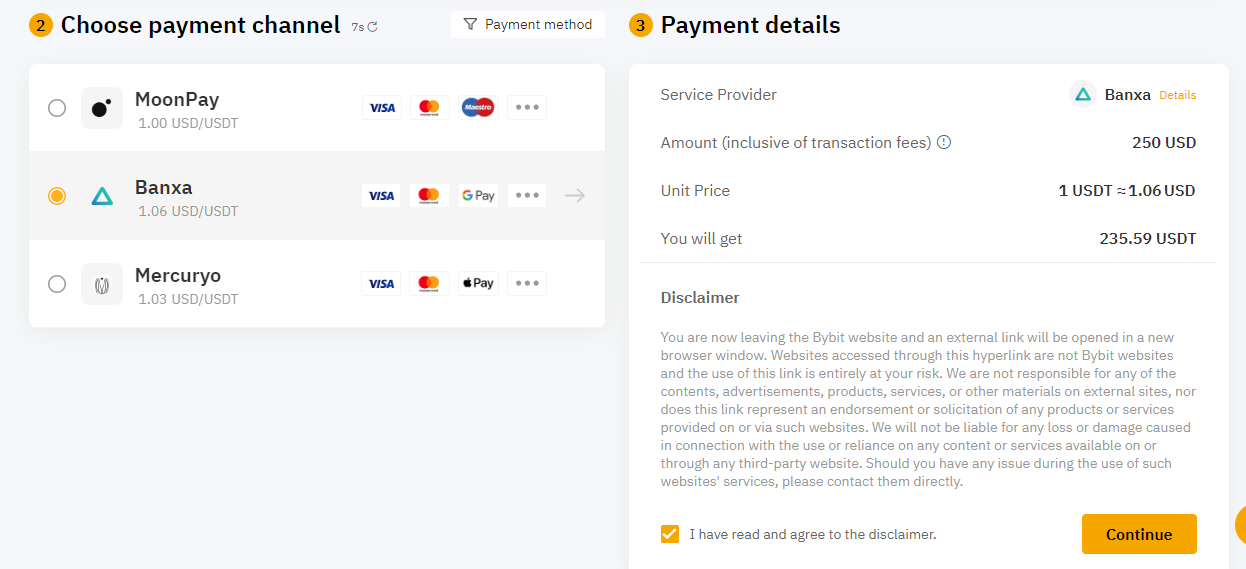The image size is (1246, 569).
Task: Click the Mastercard icon in the Mercuryo row
Action: coord(430,283)
